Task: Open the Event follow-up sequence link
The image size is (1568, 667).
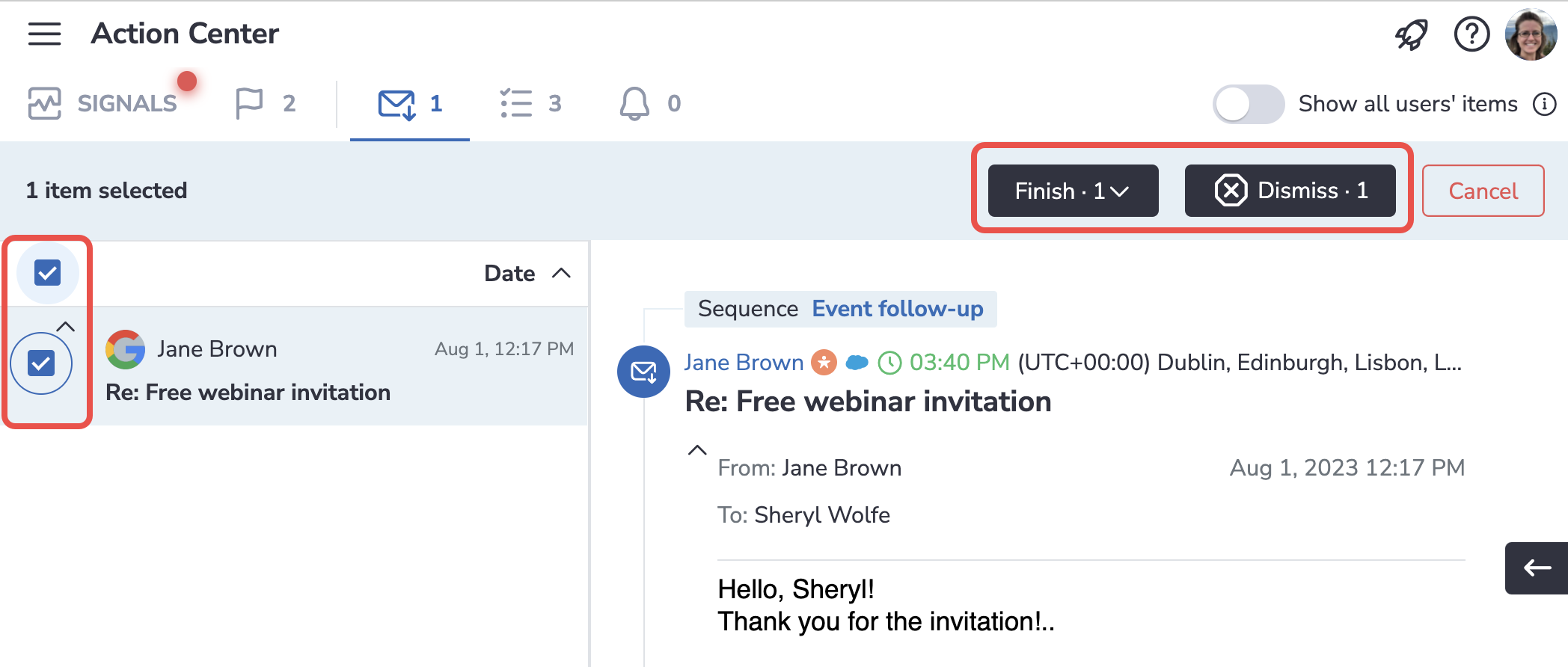Action: (897, 309)
